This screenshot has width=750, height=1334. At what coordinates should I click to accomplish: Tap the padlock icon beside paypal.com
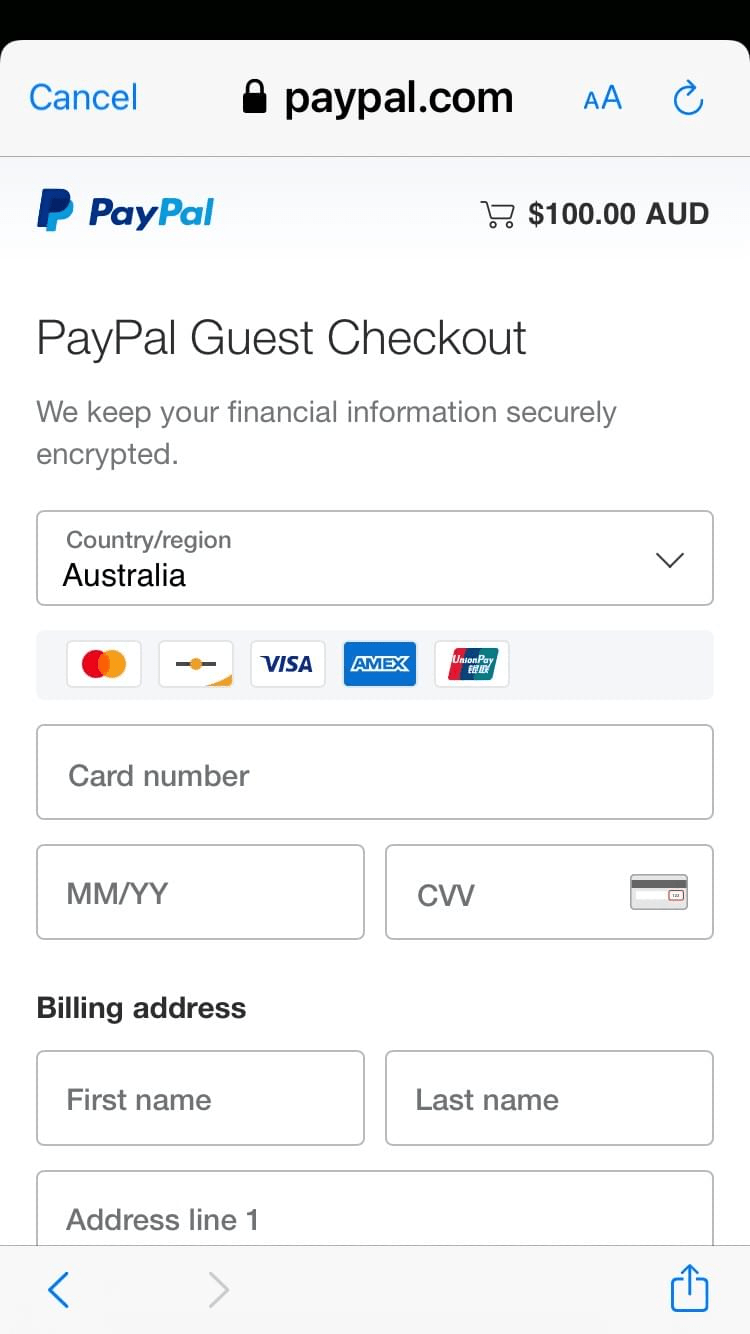point(255,97)
